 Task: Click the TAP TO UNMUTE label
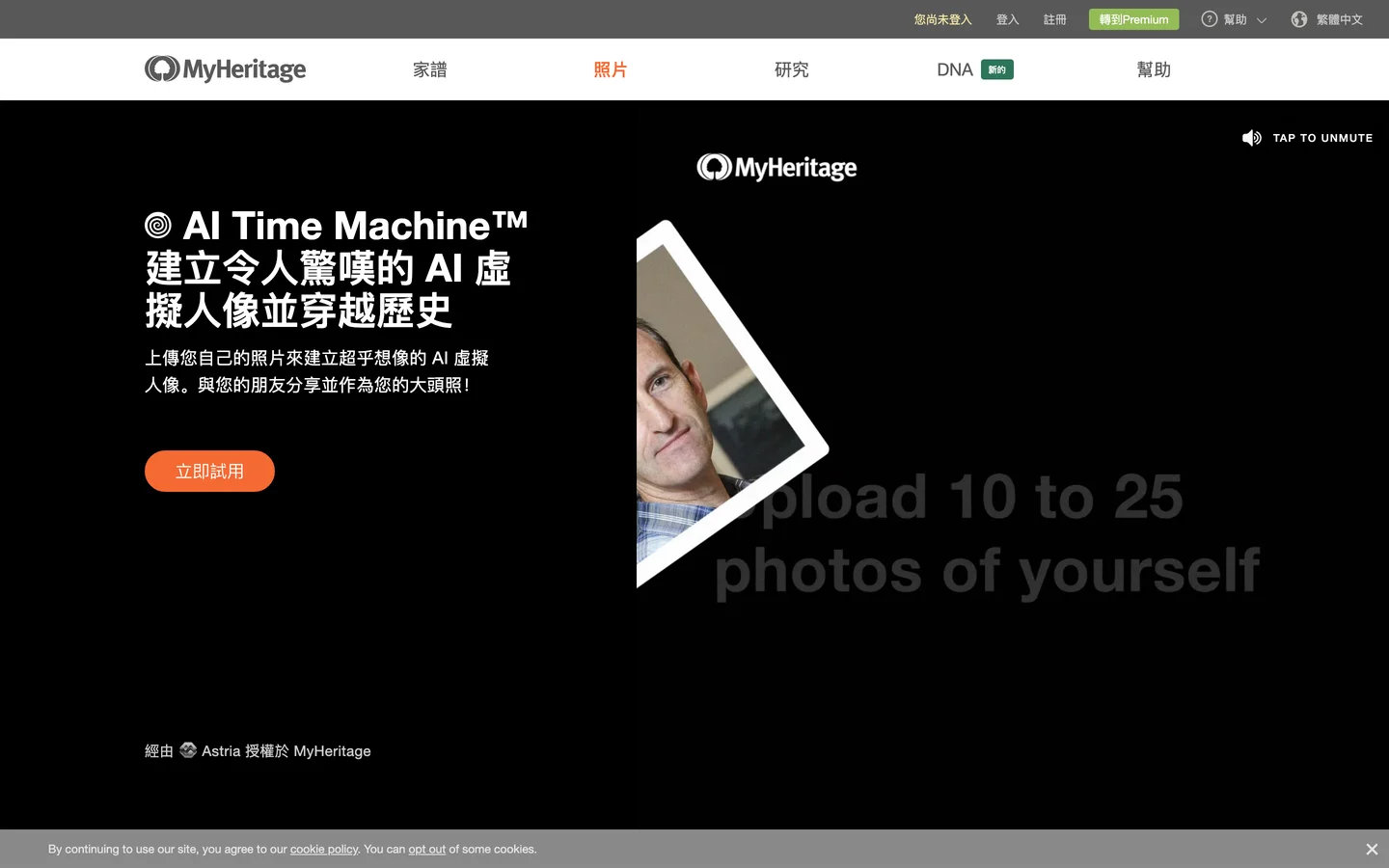1322,138
